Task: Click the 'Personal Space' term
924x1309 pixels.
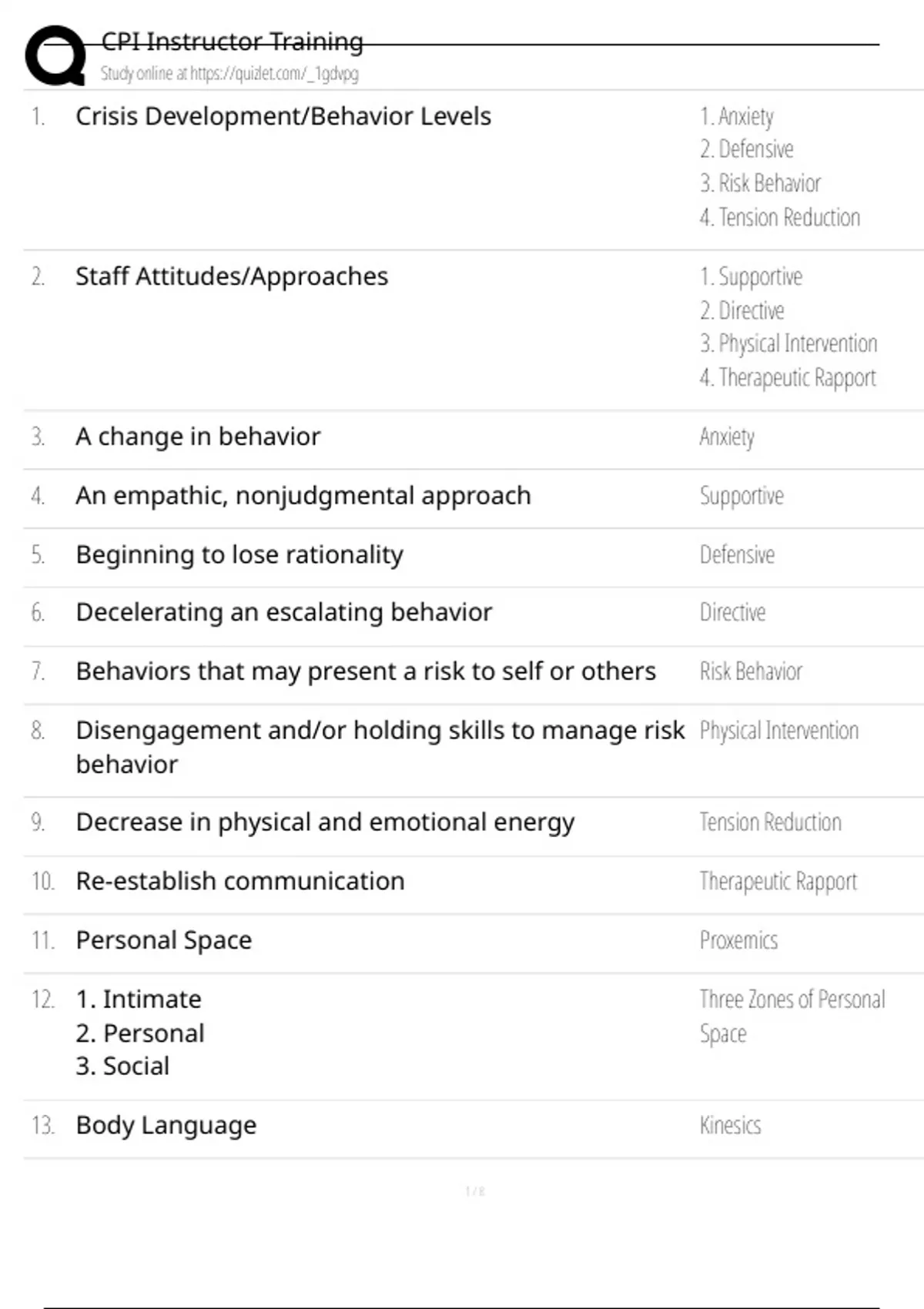Action: coord(163,940)
